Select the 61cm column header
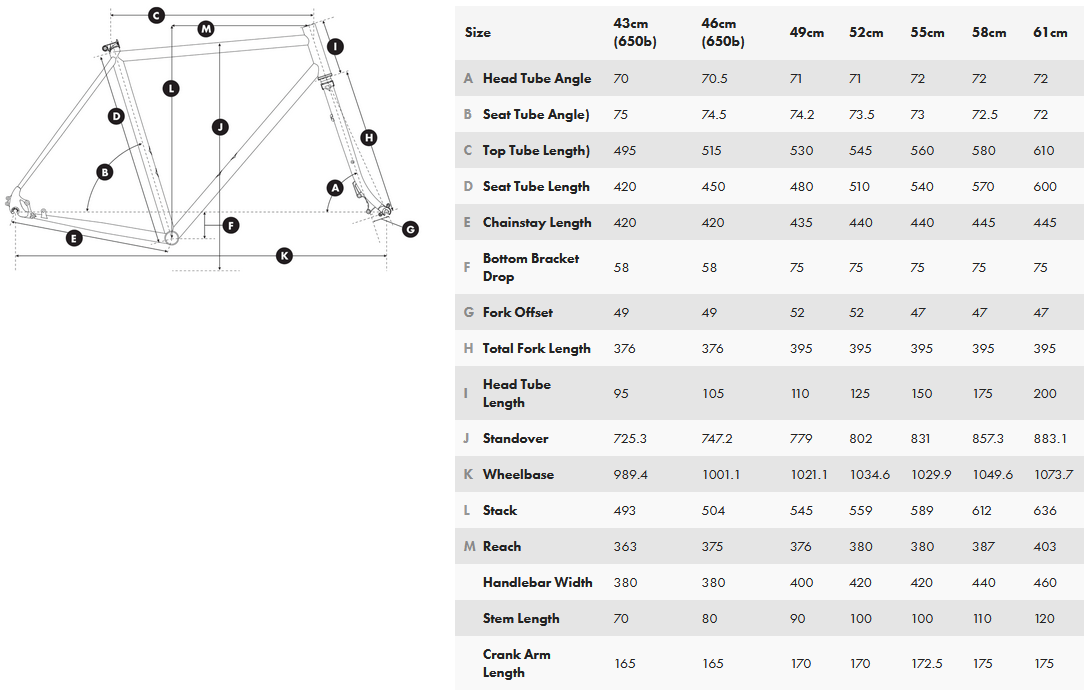 (x=1050, y=32)
